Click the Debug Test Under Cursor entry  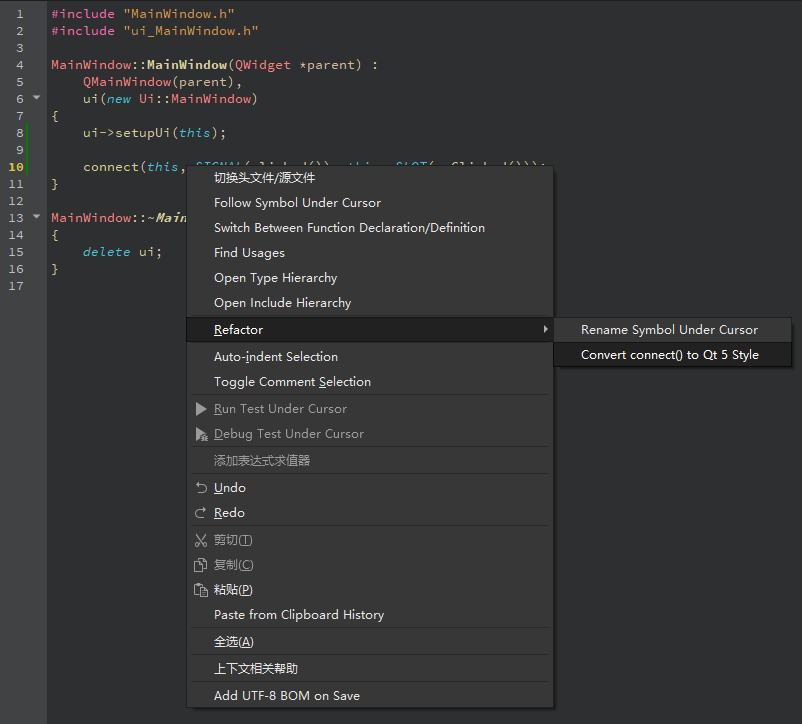370,434
